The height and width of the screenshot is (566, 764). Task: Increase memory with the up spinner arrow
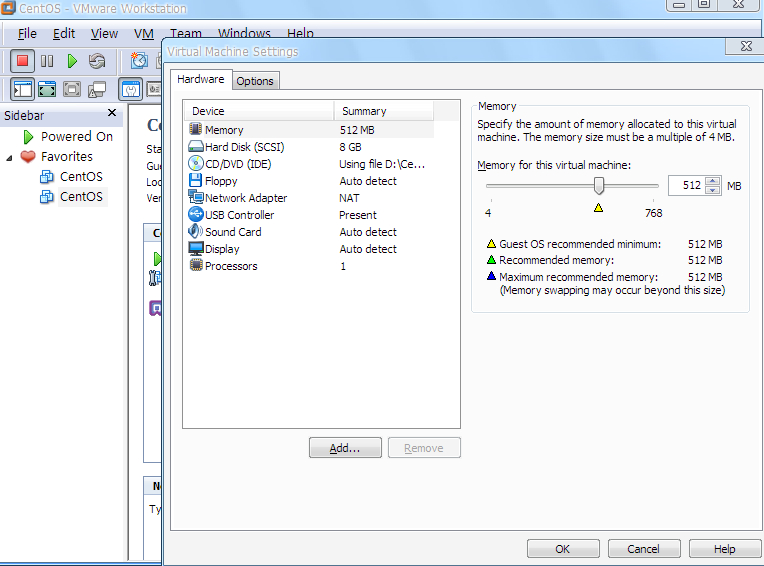click(x=713, y=181)
